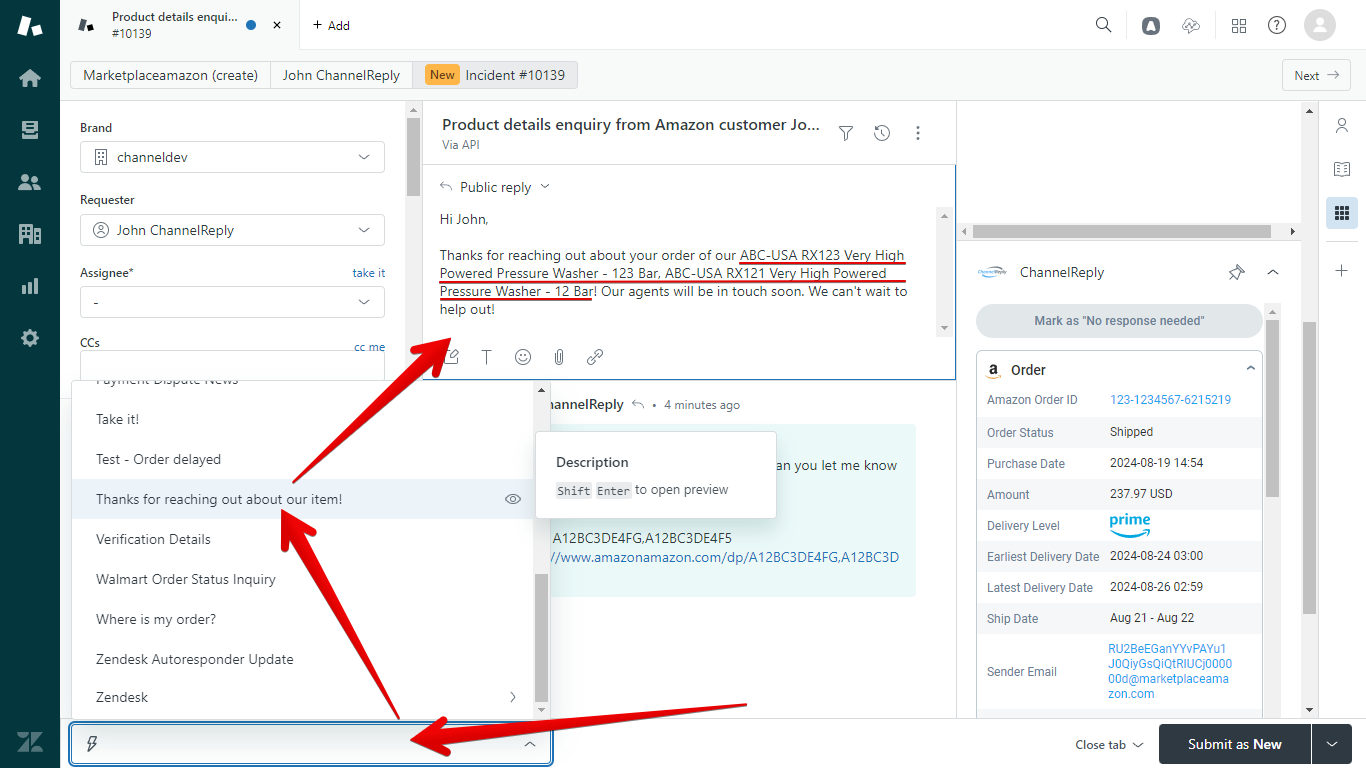Open the knowledge panel book icon
The width and height of the screenshot is (1366, 768).
click(1342, 169)
